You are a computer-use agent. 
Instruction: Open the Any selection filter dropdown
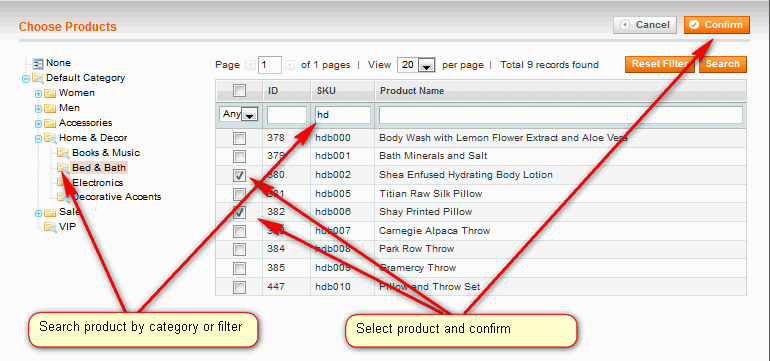tap(238, 114)
